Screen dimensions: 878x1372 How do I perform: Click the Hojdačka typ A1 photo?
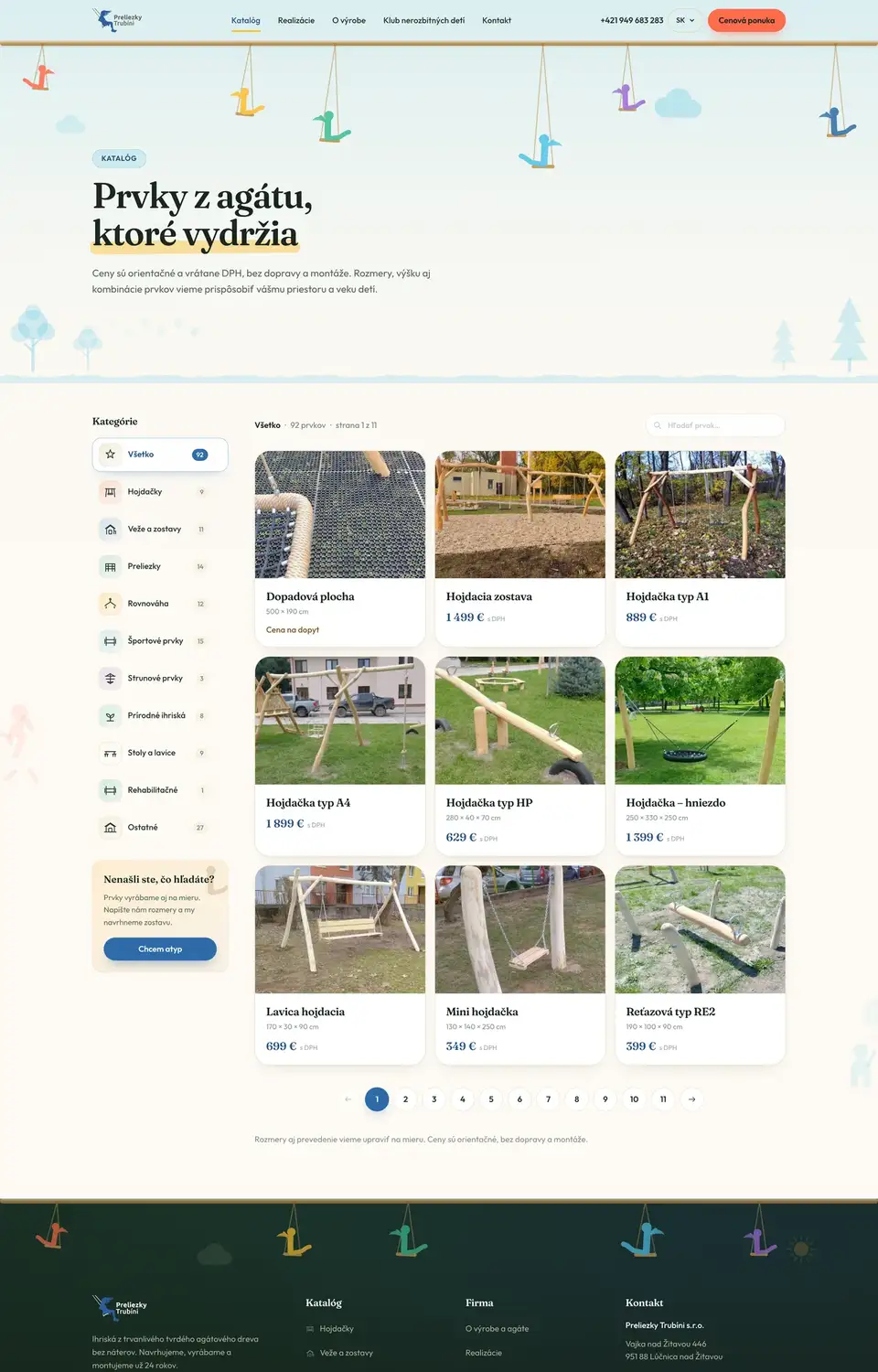[700, 514]
